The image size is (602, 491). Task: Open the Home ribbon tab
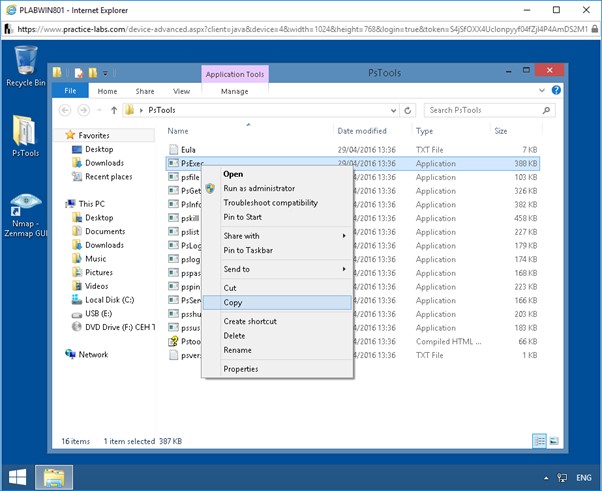107,91
